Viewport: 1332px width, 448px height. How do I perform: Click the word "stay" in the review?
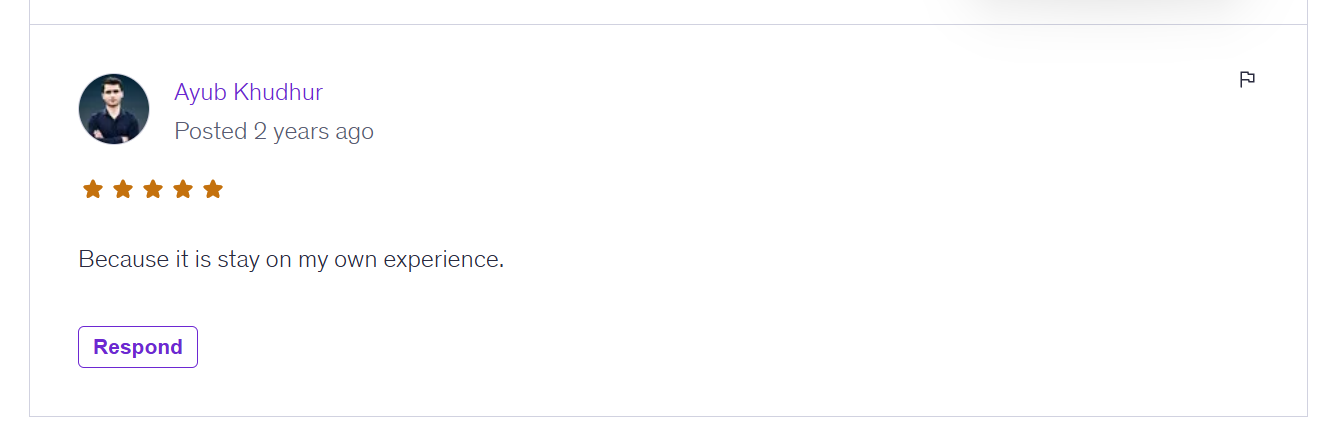(x=238, y=260)
